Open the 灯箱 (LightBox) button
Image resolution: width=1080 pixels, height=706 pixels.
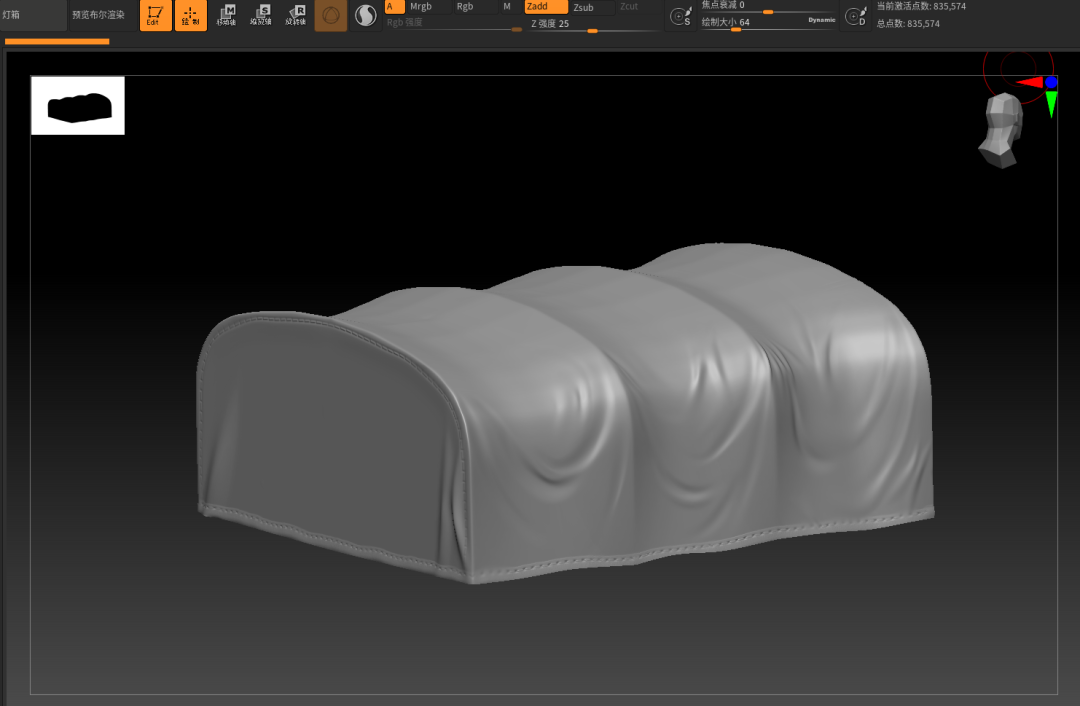coord(33,14)
